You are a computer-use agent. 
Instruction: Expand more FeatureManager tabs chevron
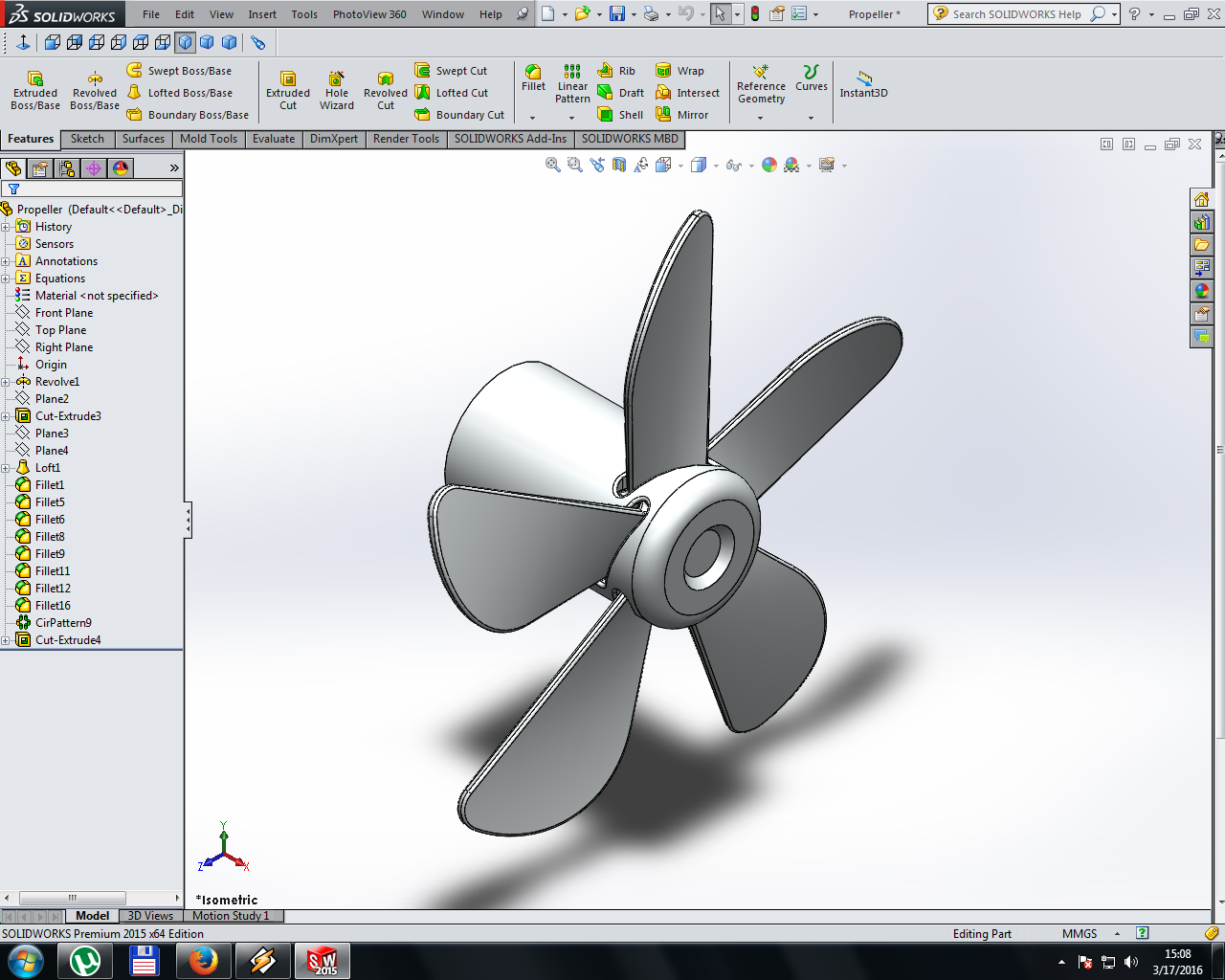(174, 168)
